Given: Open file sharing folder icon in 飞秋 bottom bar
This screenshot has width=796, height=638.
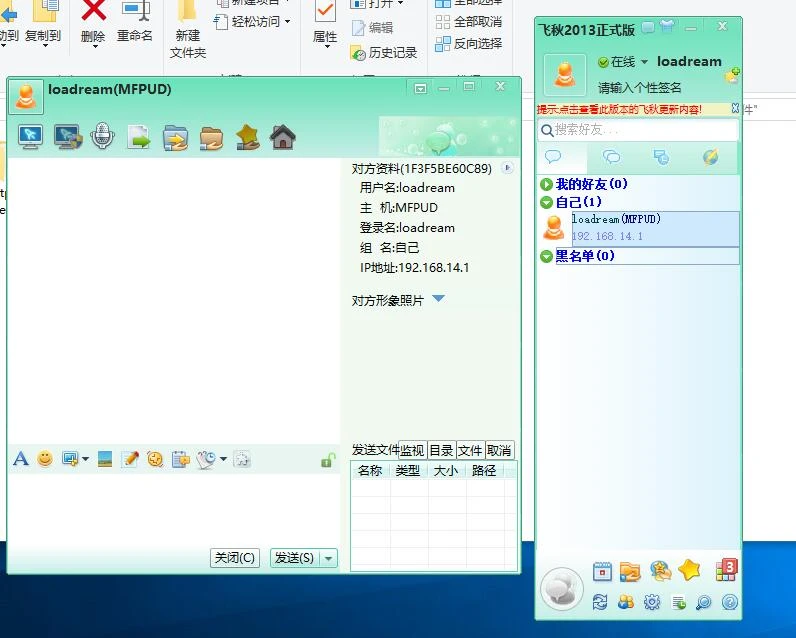Looking at the screenshot, I should click(630, 572).
